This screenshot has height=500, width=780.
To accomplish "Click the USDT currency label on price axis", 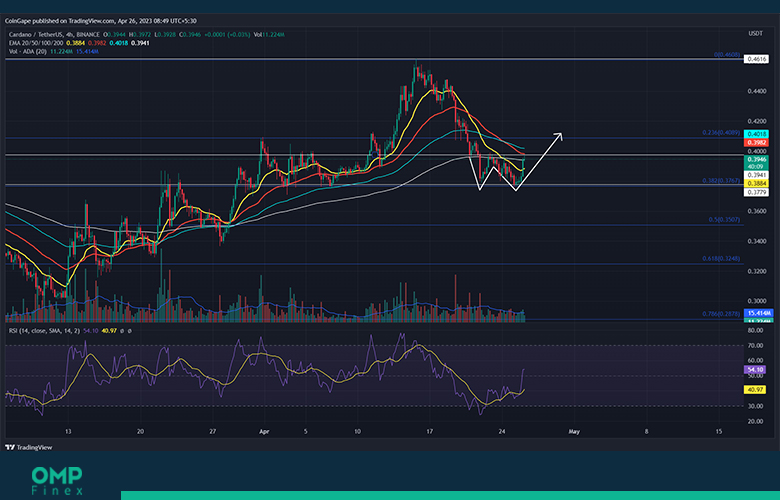I will coord(756,33).
